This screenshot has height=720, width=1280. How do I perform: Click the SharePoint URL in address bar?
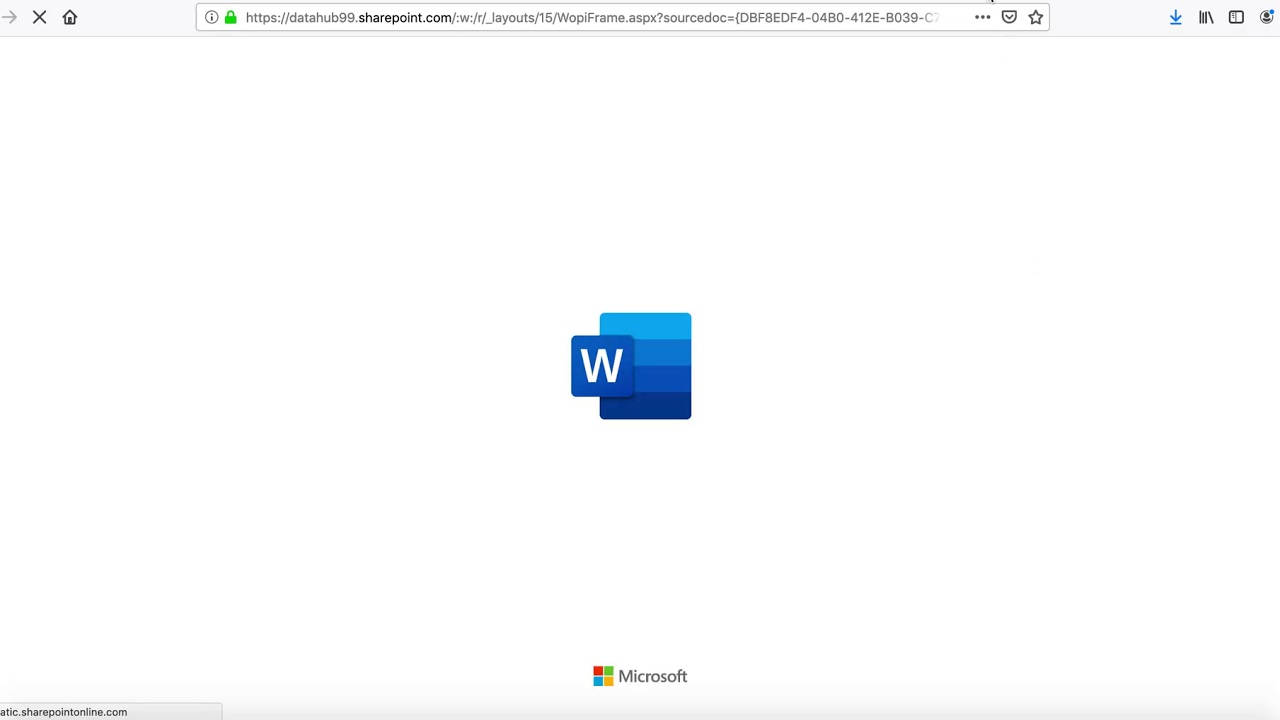point(592,17)
